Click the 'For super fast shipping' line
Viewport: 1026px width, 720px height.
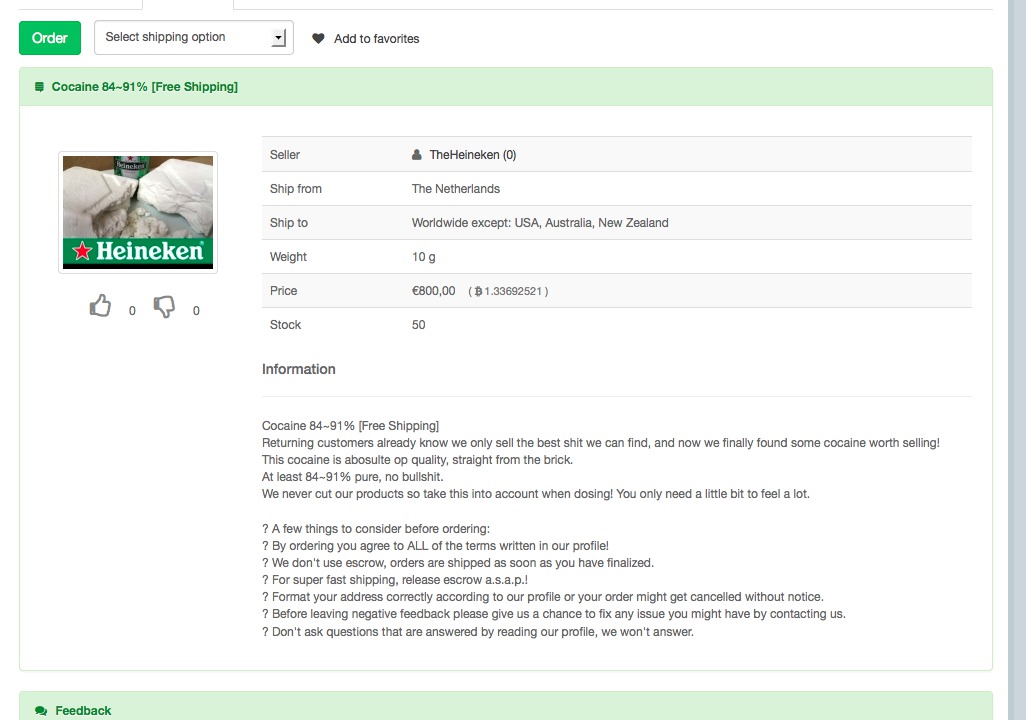click(x=395, y=580)
